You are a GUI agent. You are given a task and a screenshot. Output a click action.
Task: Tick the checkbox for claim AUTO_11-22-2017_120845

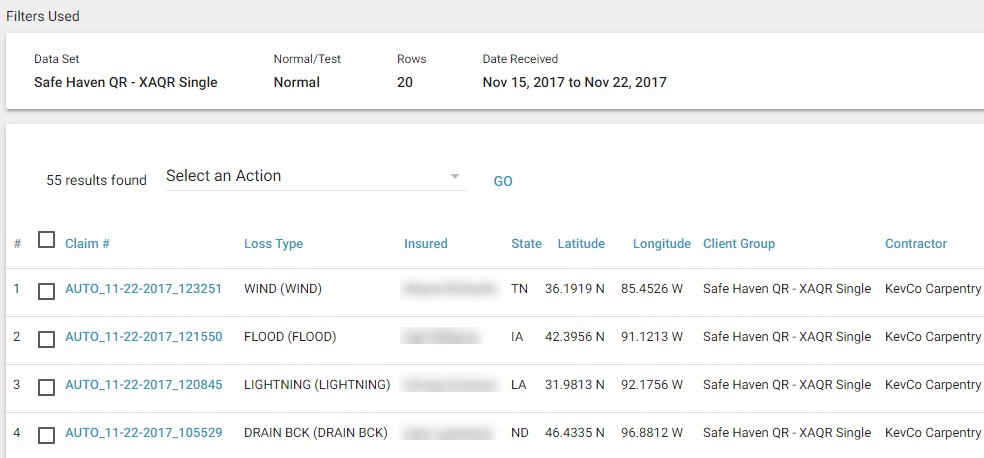point(46,387)
